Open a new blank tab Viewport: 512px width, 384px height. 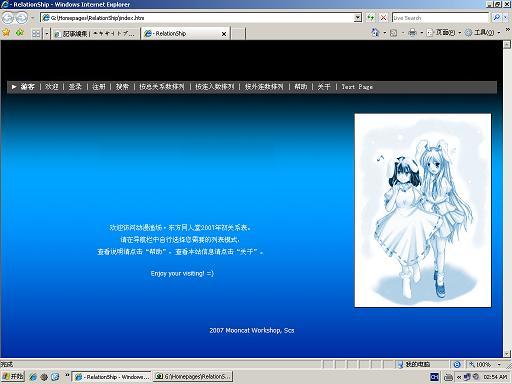pos(238,34)
